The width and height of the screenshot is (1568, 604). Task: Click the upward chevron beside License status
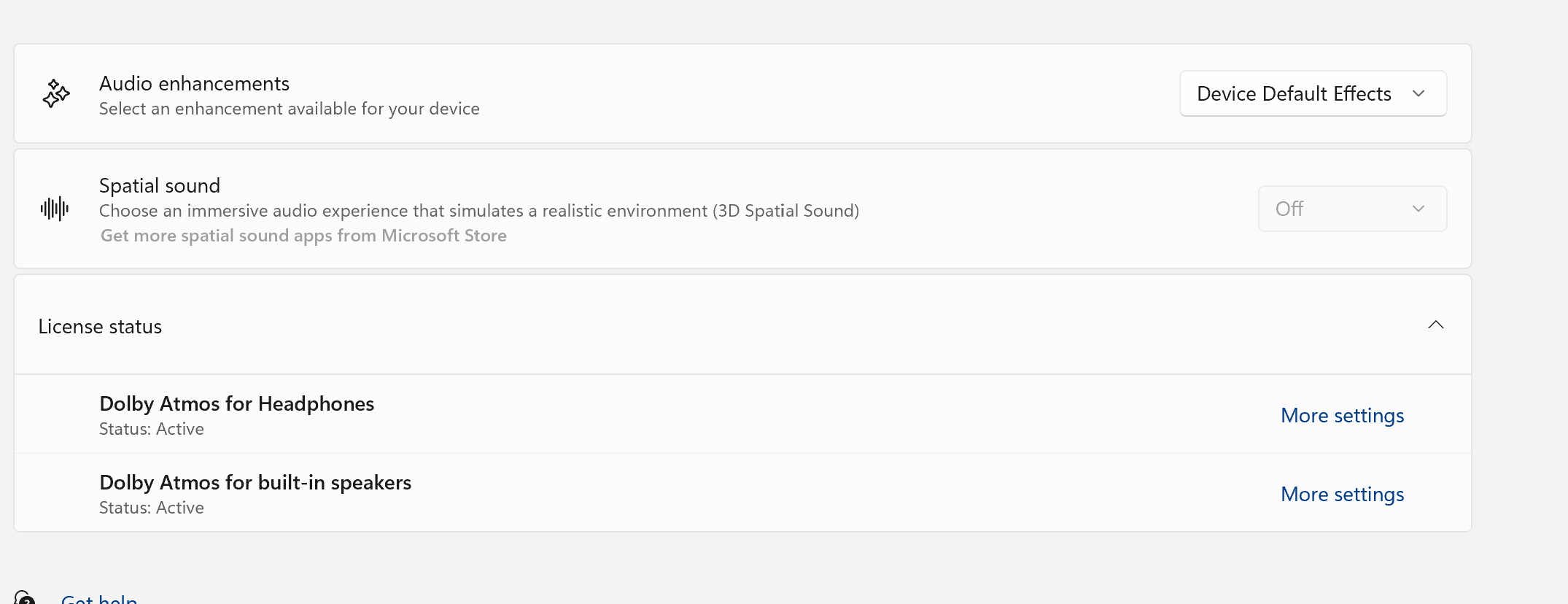click(1436, 325)
